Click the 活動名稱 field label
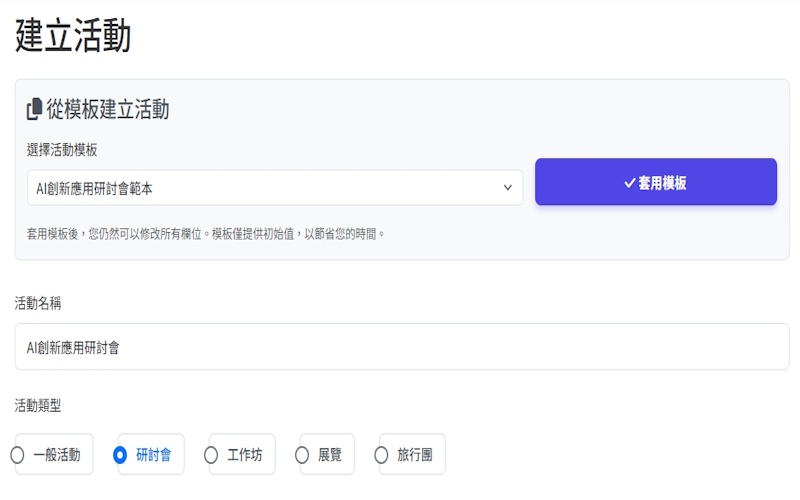Screen dimensions: 800x500 38,303
